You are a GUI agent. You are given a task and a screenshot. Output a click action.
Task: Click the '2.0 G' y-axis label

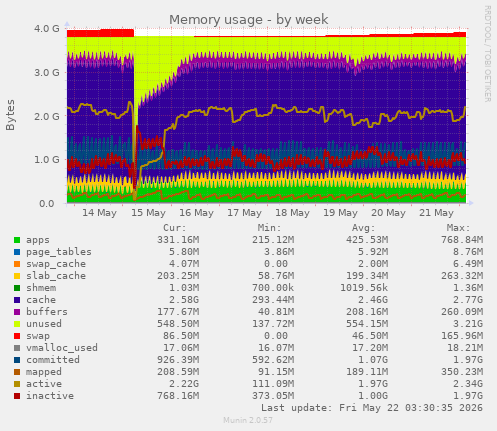click(47, 116)
